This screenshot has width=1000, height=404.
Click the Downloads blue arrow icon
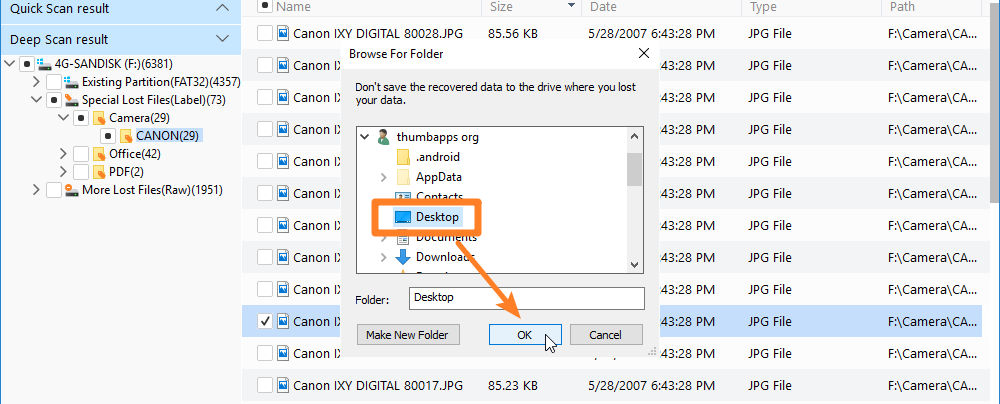(x=403, y=257)
